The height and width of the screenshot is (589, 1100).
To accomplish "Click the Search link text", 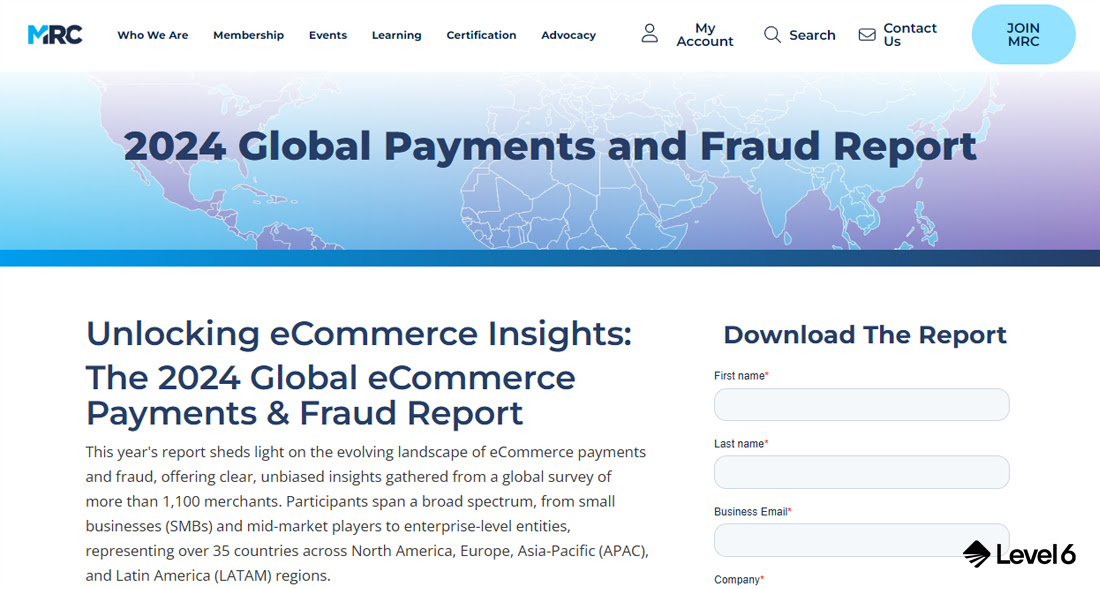I will [812, 34].
